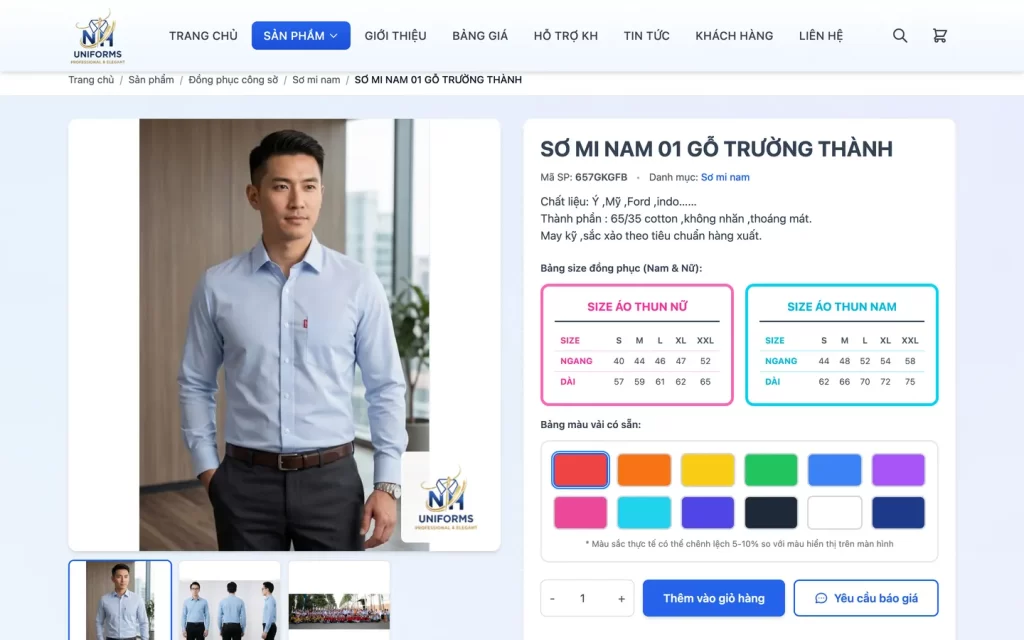Image resolution: width=1024 pixels, height=640 pixels.
Task: Click product code 657GKGFB text
Action: 601,177
